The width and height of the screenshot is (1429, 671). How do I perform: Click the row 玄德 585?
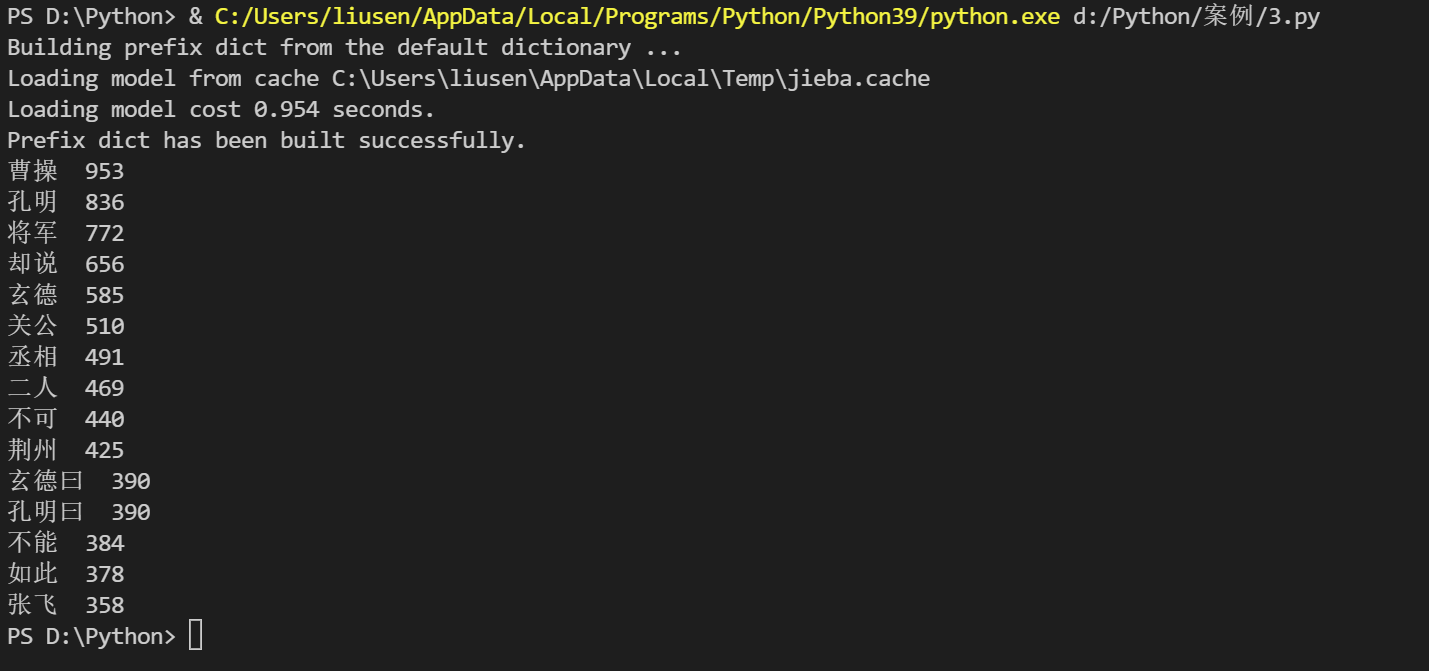pyautogui.click(x=66, y=296)
